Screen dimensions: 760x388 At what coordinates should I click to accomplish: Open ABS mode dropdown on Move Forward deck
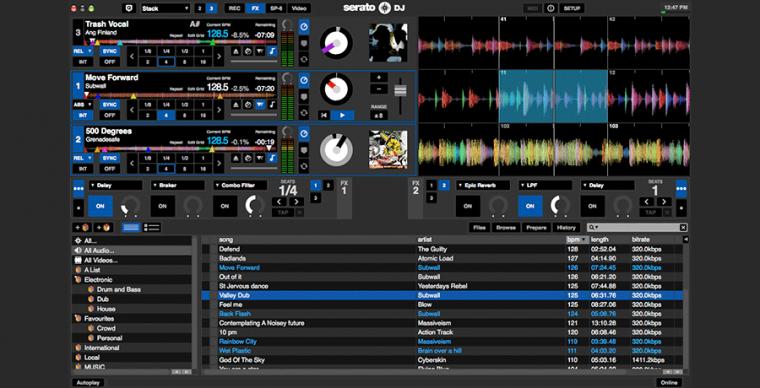(83, 104)
